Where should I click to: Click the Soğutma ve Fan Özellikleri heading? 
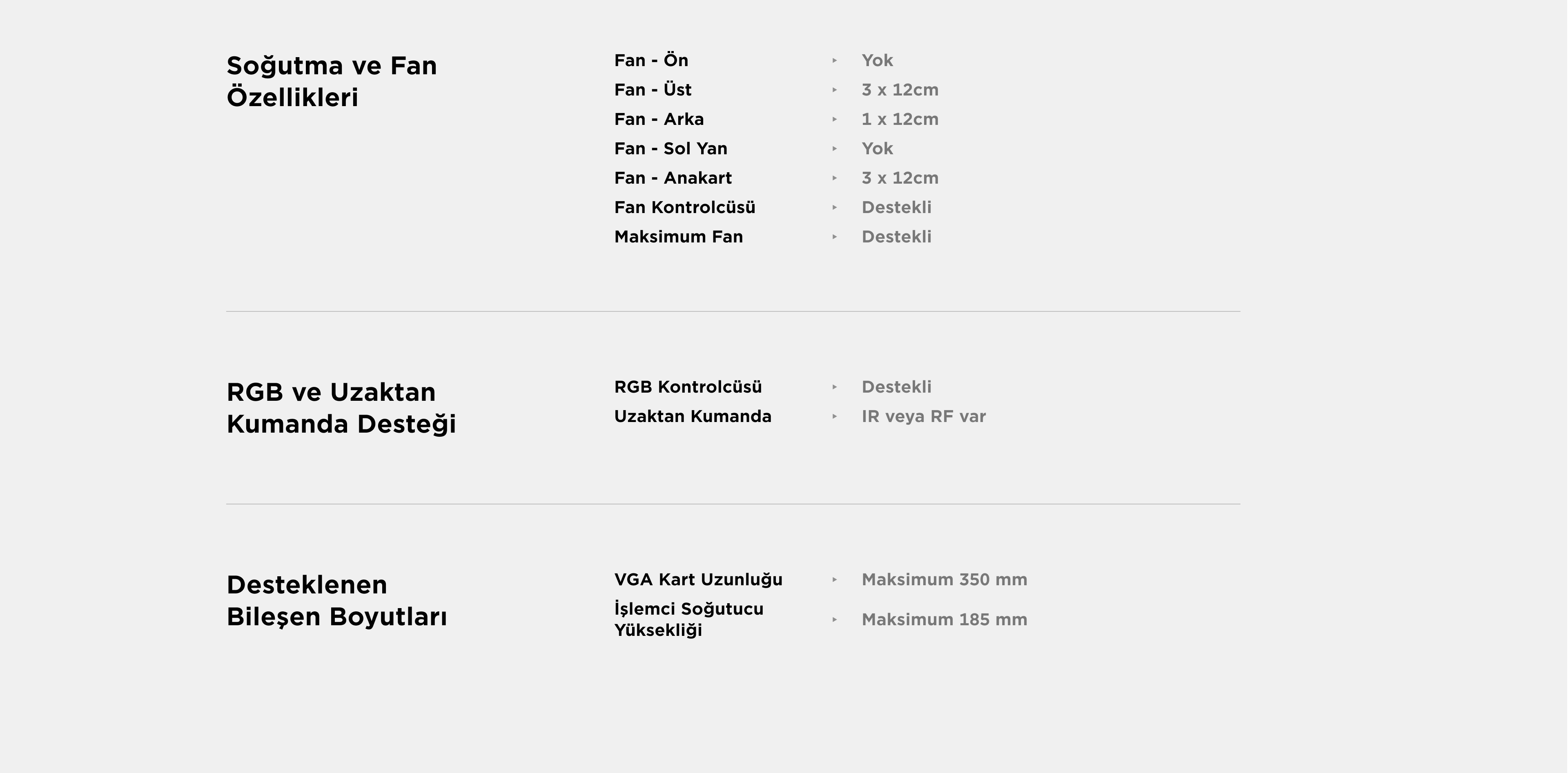[332, 82]
